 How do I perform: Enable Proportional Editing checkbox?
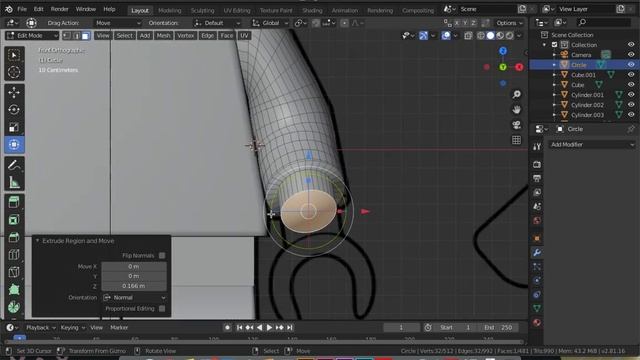[162, 309]
